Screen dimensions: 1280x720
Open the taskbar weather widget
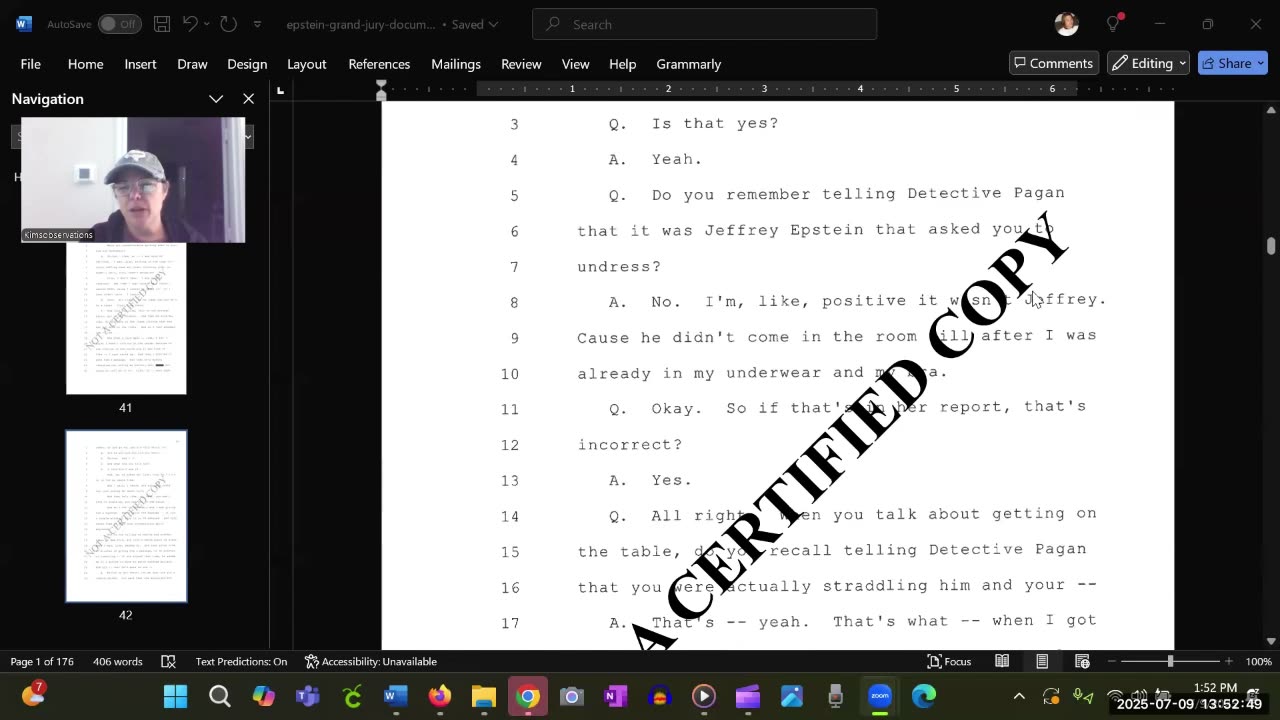(x=33, y=693)
